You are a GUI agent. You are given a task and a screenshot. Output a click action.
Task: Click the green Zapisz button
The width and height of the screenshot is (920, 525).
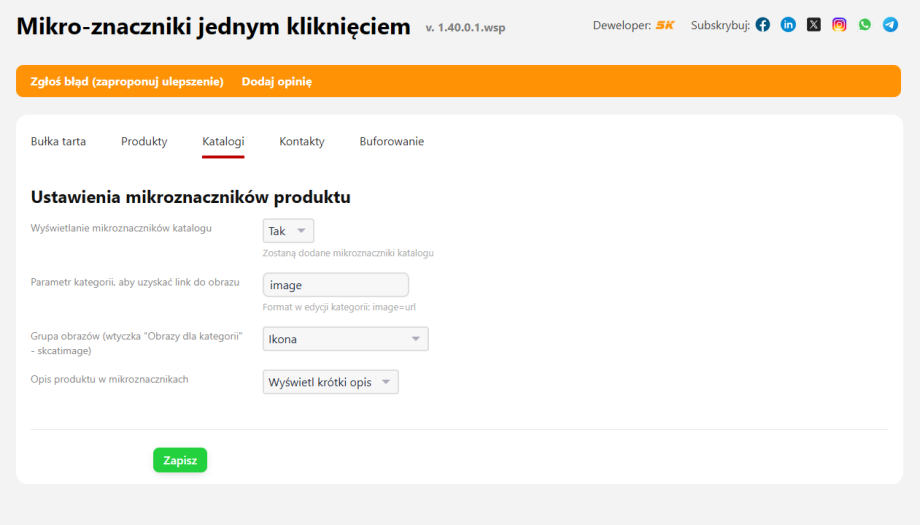[x=180, y=460]
